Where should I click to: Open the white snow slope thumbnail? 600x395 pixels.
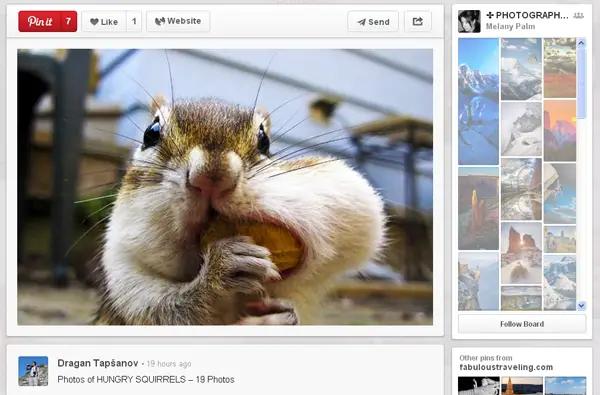[521, 129]
